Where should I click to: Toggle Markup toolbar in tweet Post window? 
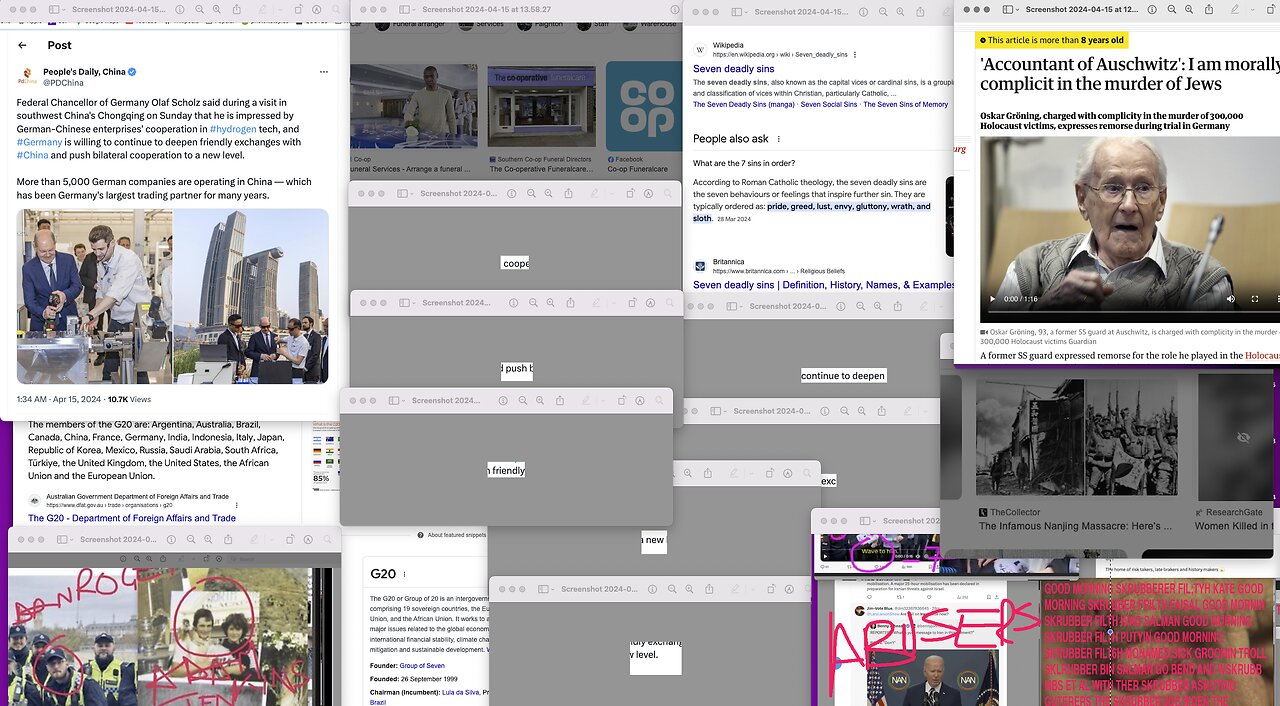[317, 9]
